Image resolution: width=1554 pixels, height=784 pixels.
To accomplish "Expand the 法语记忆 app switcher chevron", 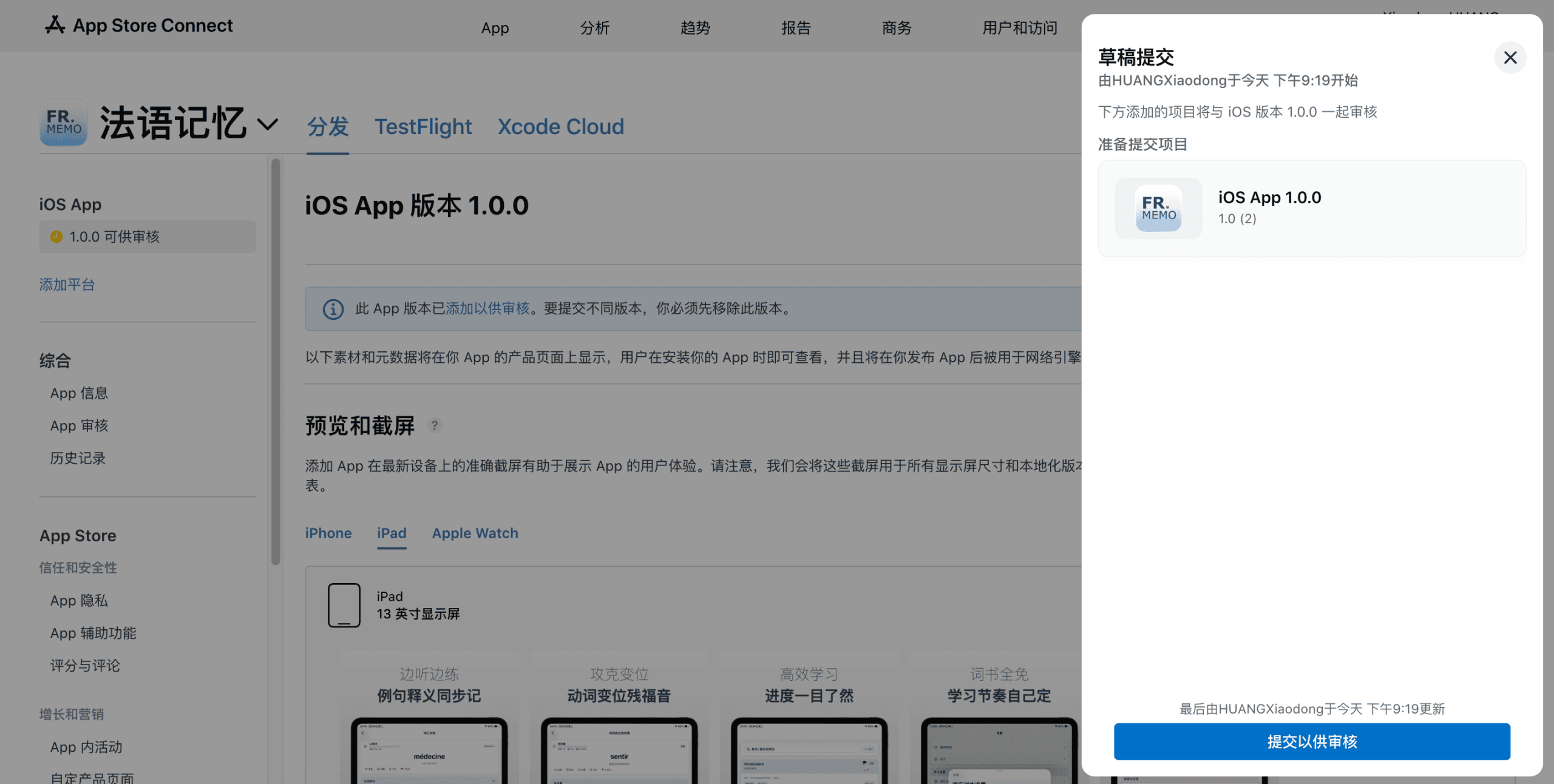I will tap(268, 124).
